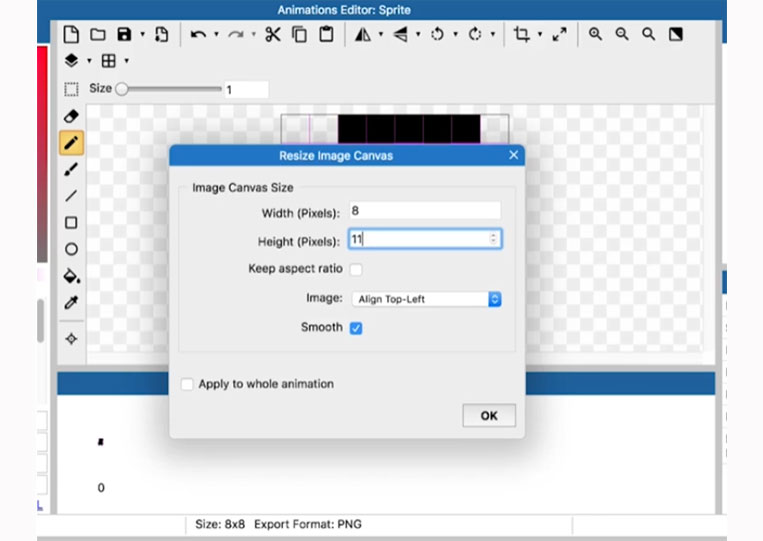The width and height of the screenshot is (763, 541).
Task: Select the Rectangle shape tool
Action: 71,223
